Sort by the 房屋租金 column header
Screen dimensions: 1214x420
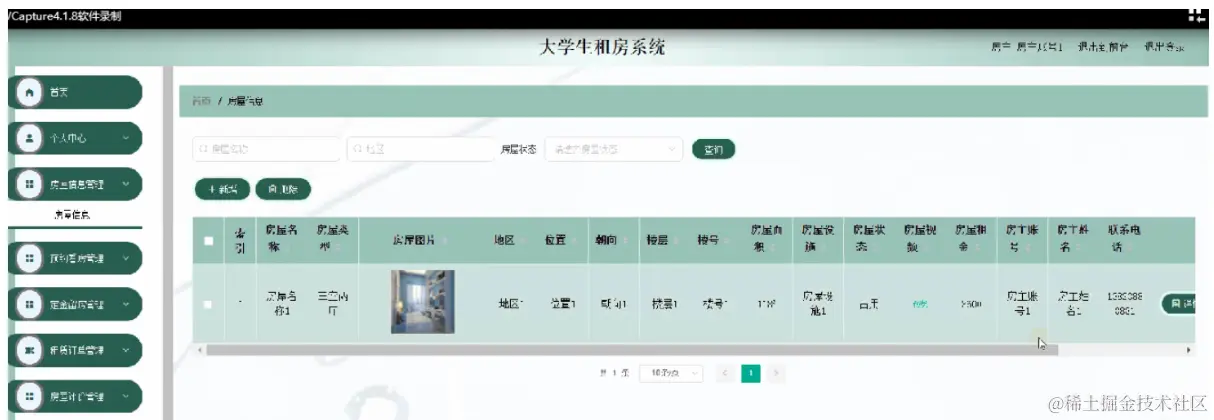coord(969,238)
